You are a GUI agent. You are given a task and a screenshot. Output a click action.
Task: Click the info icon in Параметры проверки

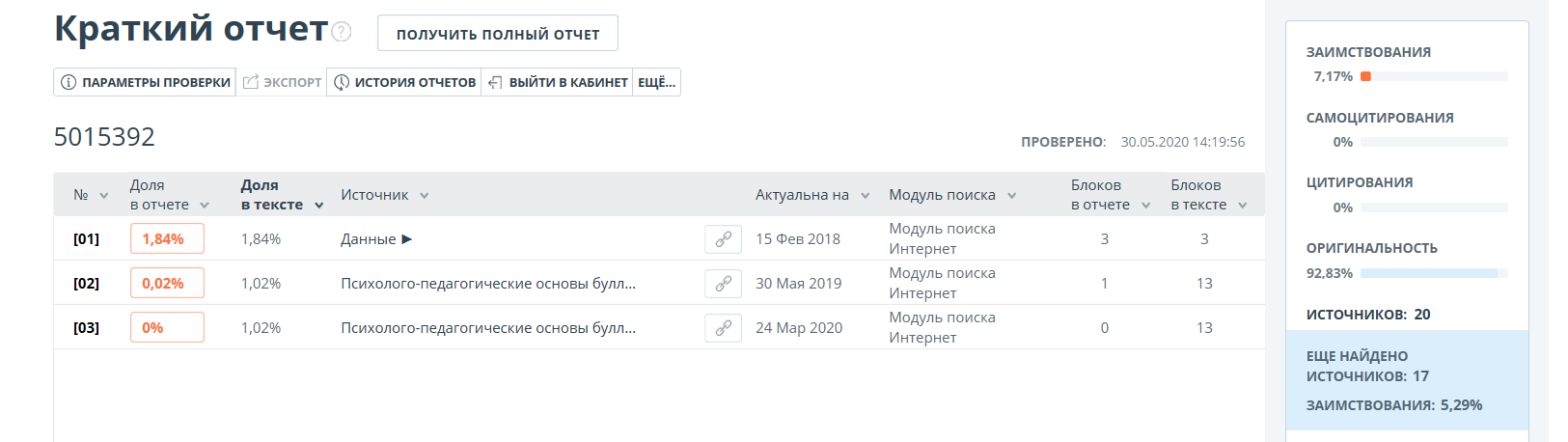coord(69,83)
